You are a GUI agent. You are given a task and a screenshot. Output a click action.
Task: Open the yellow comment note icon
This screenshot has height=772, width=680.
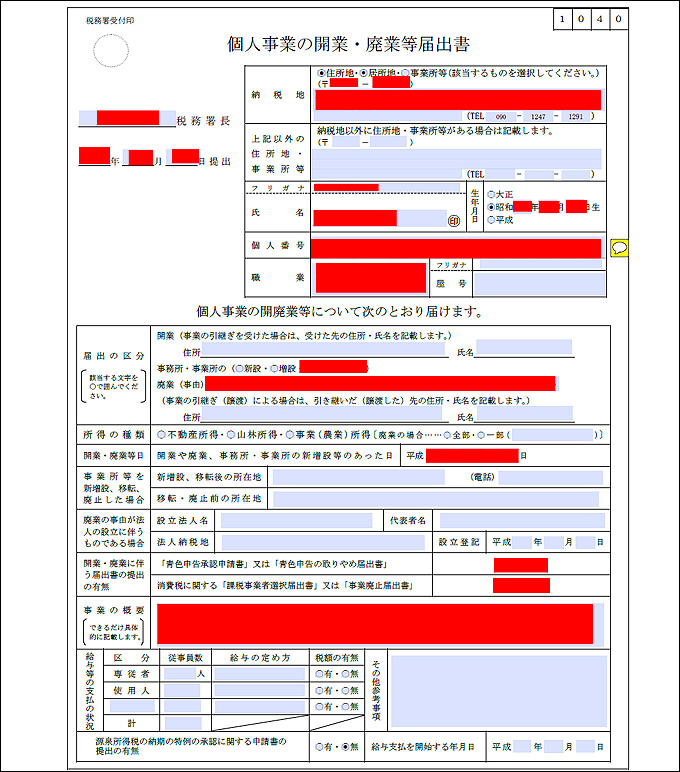point(619,248)
